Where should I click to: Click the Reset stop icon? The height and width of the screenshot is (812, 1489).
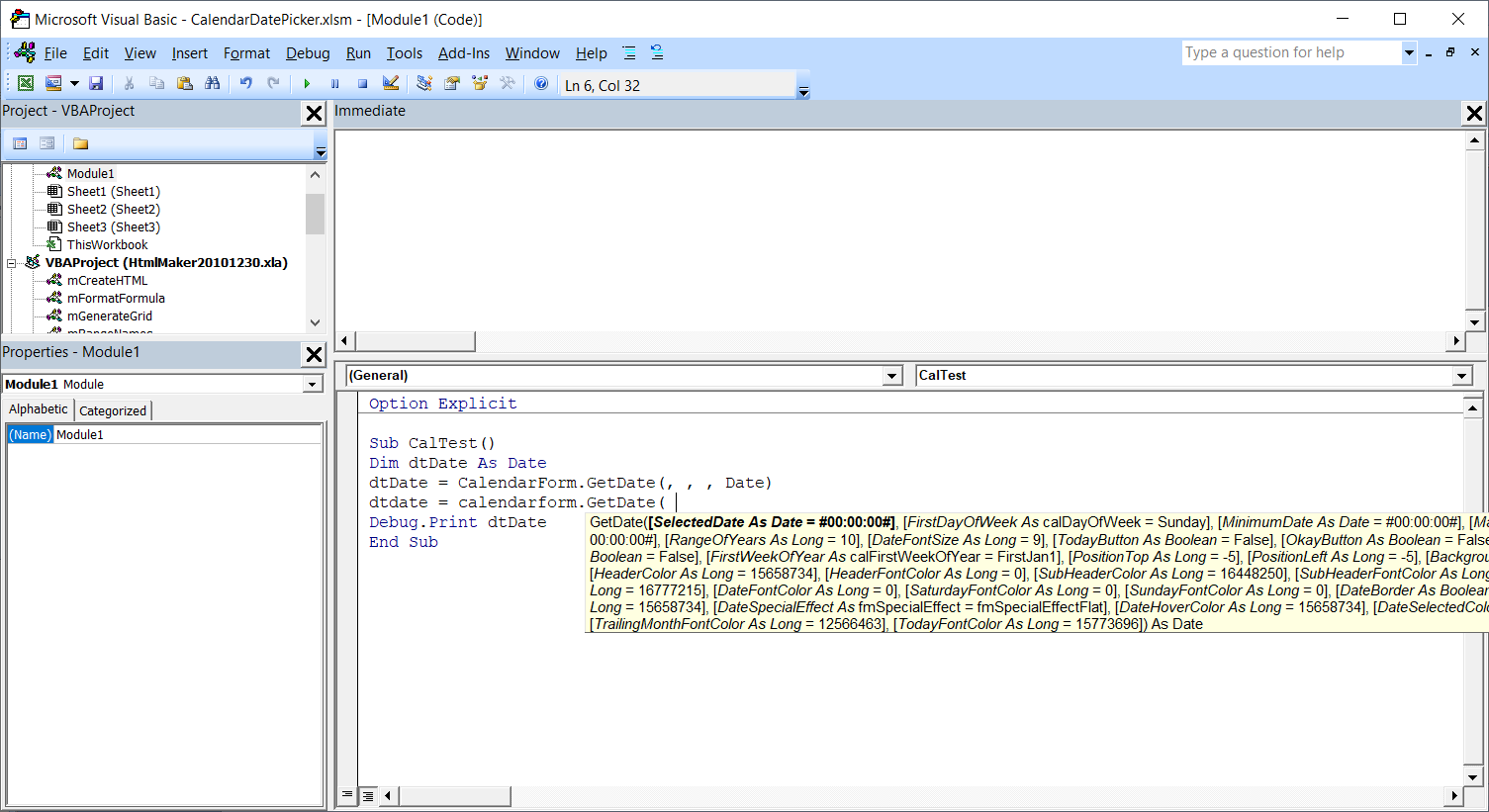(362, 84)
